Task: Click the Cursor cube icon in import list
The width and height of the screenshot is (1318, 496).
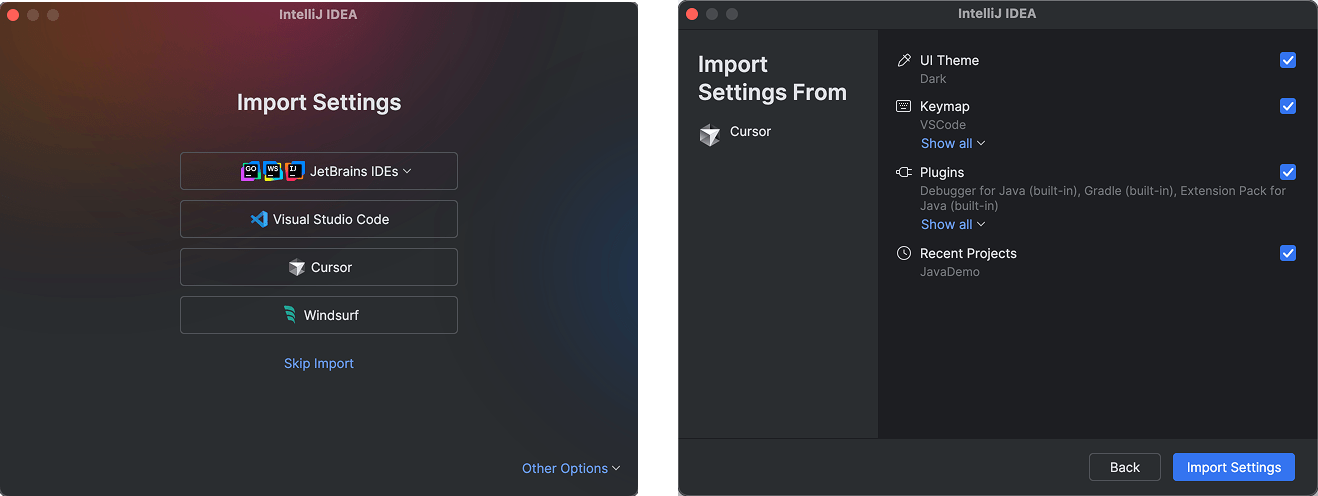Action: pos(296,267)
